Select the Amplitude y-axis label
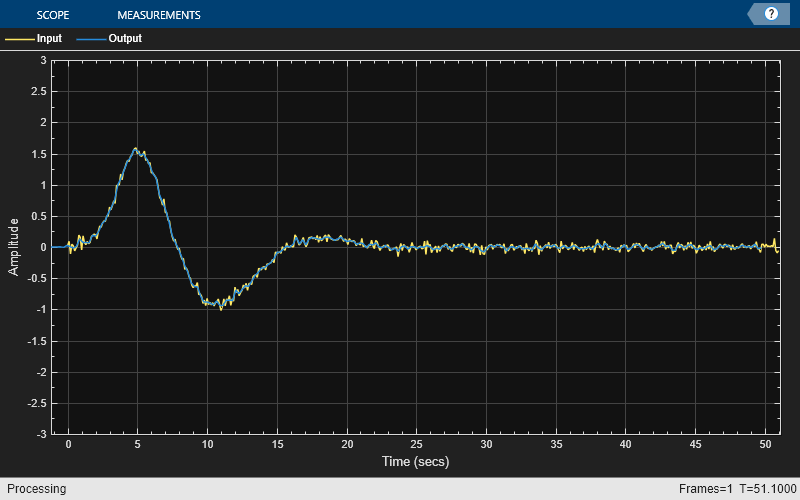The image size is (800, 500). [x=13, y=247]
